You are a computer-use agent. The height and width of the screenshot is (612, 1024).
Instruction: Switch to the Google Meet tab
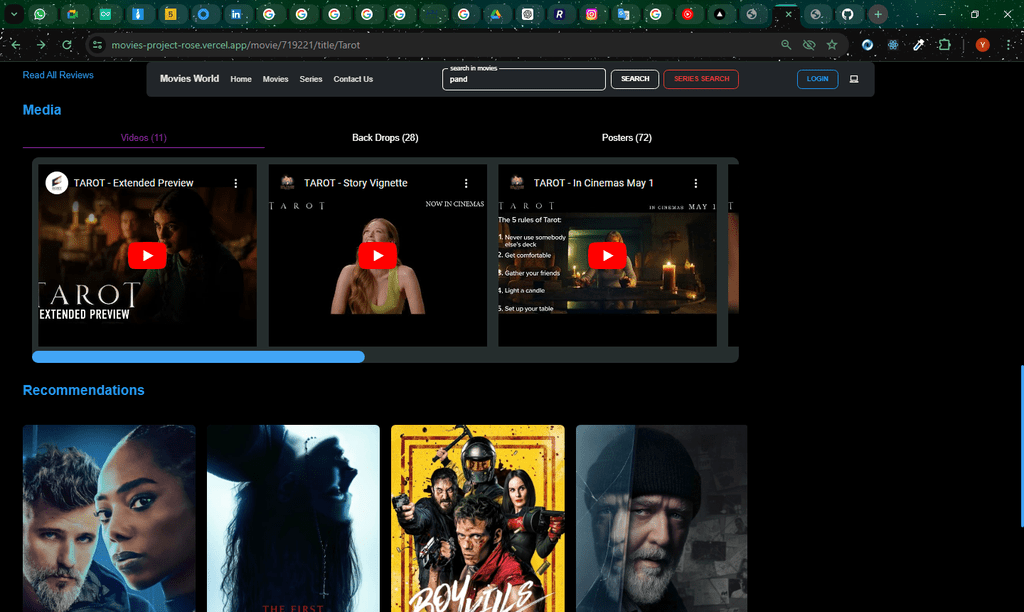coord(72,14)
